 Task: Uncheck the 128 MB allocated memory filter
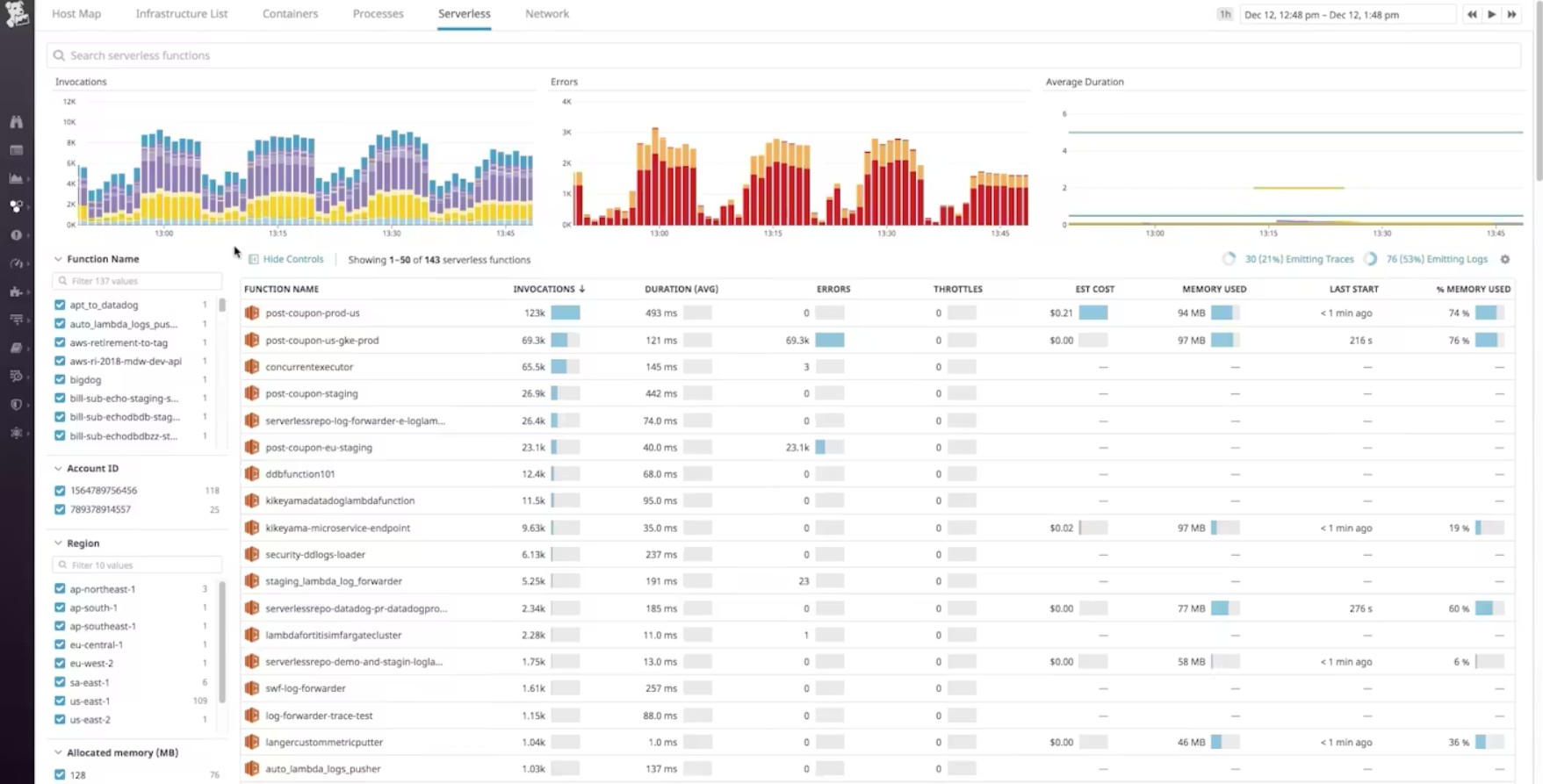60,775
